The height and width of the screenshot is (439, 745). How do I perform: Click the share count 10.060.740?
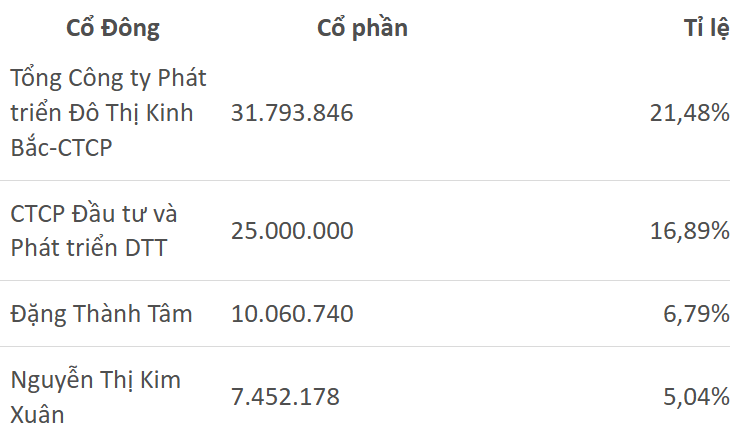coord(292,314)
